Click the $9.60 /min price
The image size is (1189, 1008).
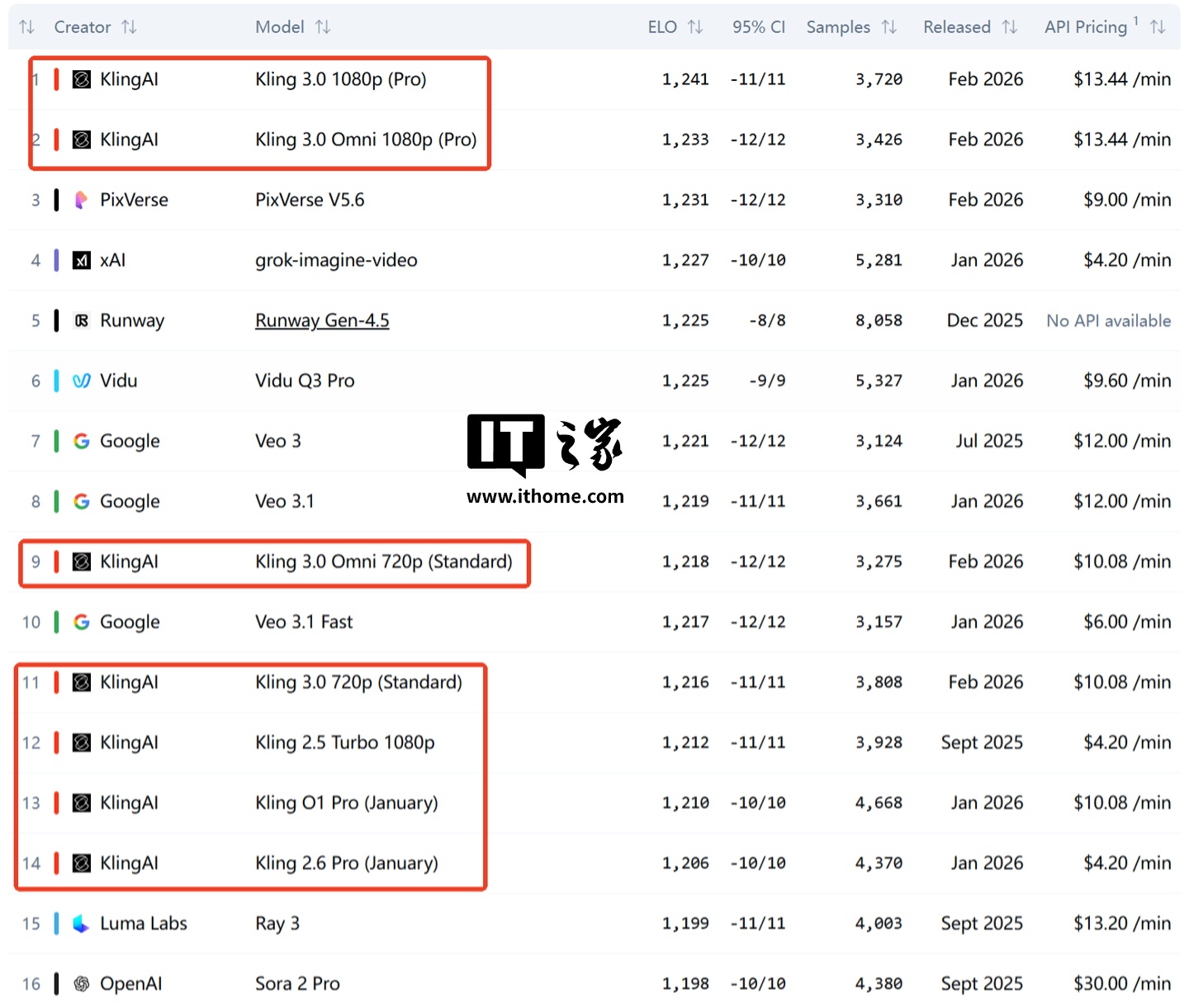click(1127, 381)
